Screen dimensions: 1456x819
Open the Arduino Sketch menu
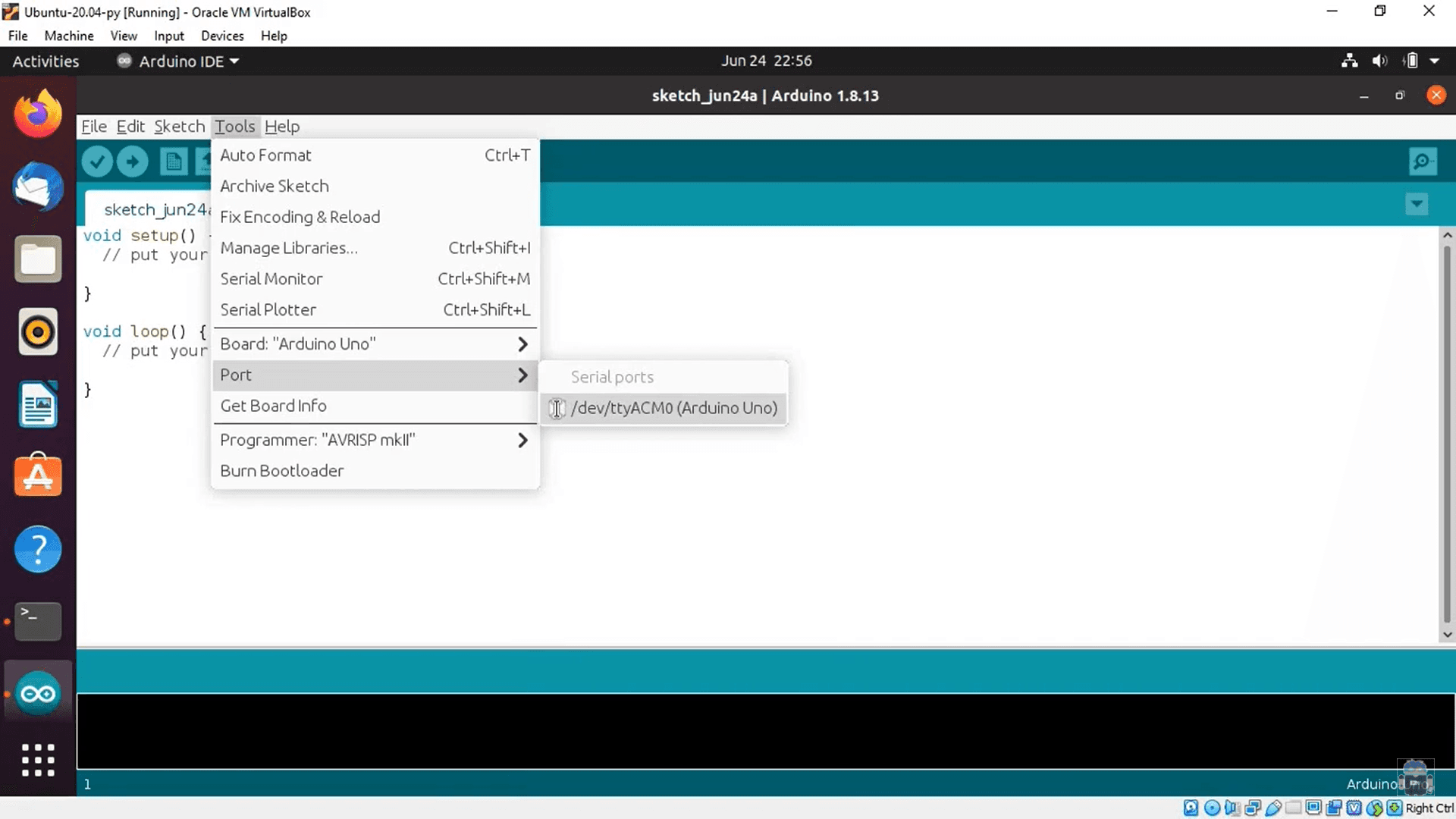click(x=180, y=127)
